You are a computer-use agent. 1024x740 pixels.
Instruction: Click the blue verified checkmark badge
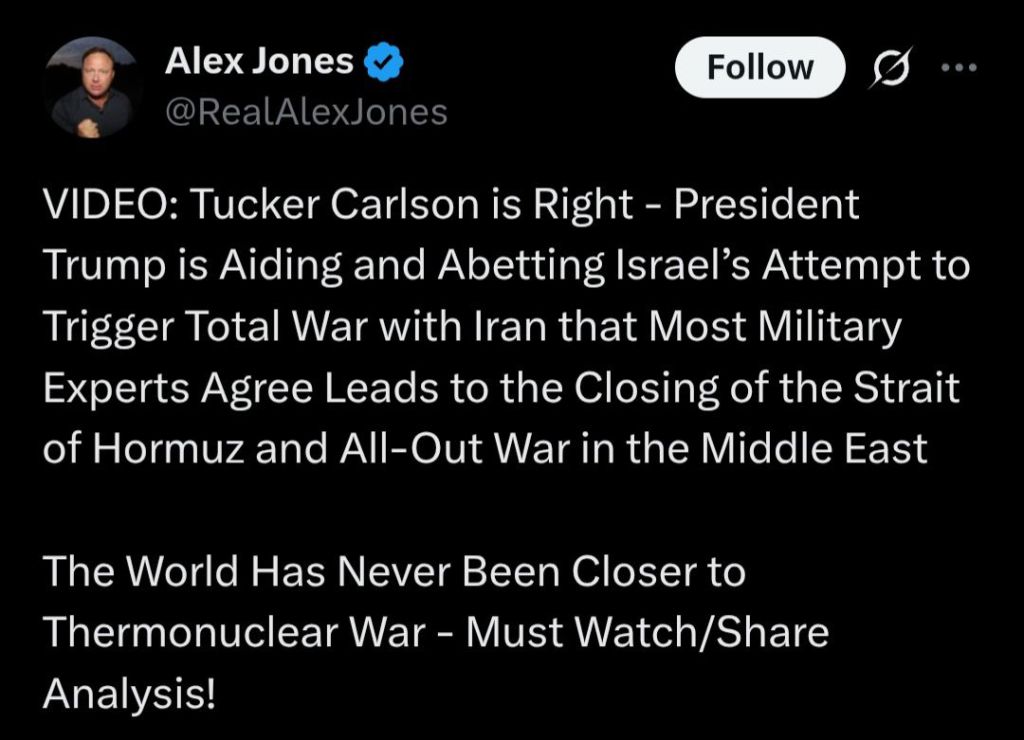tap(383, 63)
